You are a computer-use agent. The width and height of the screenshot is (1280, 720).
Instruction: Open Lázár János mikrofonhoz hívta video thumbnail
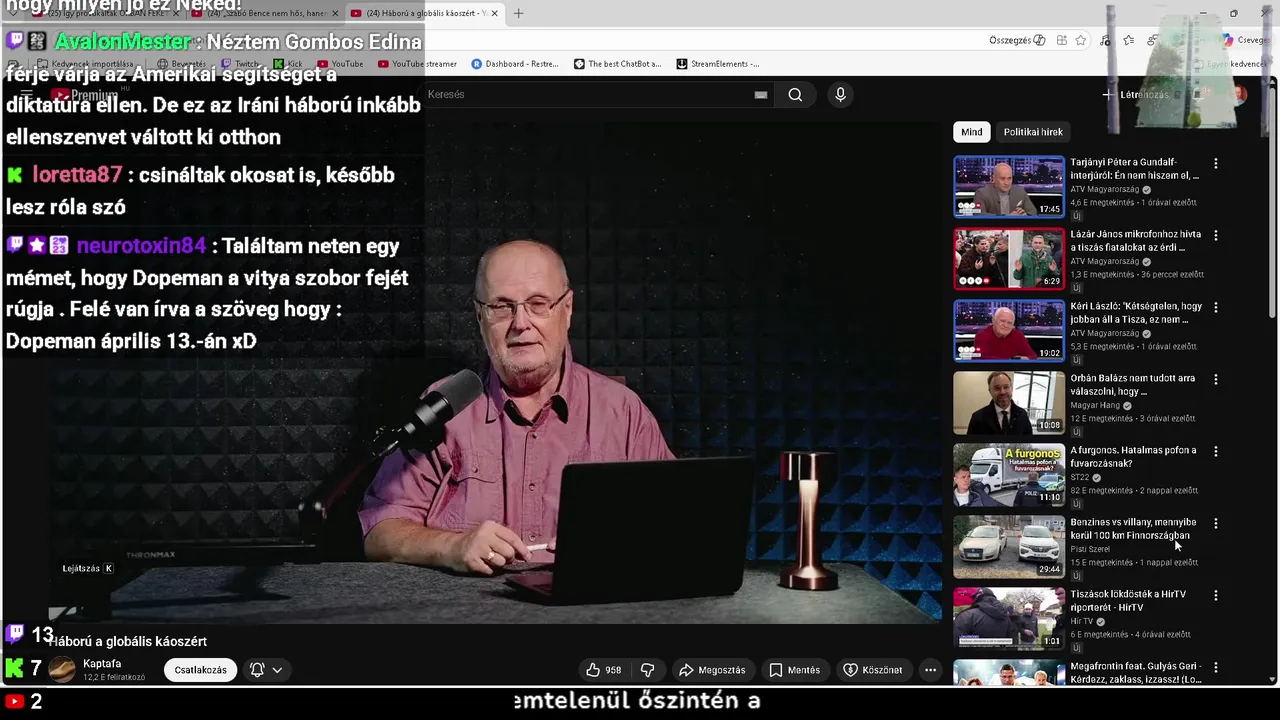1009,258
